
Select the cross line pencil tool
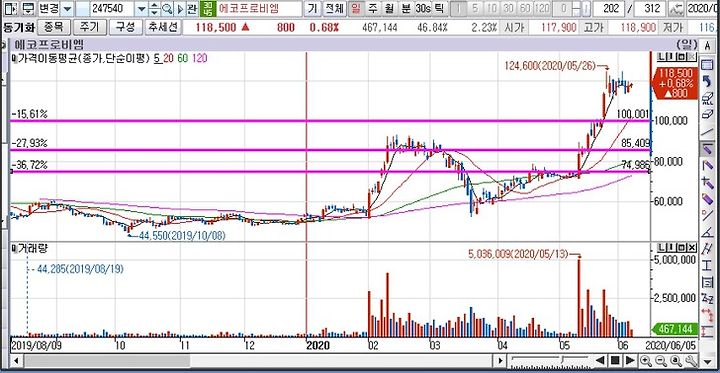click(707, 182)
